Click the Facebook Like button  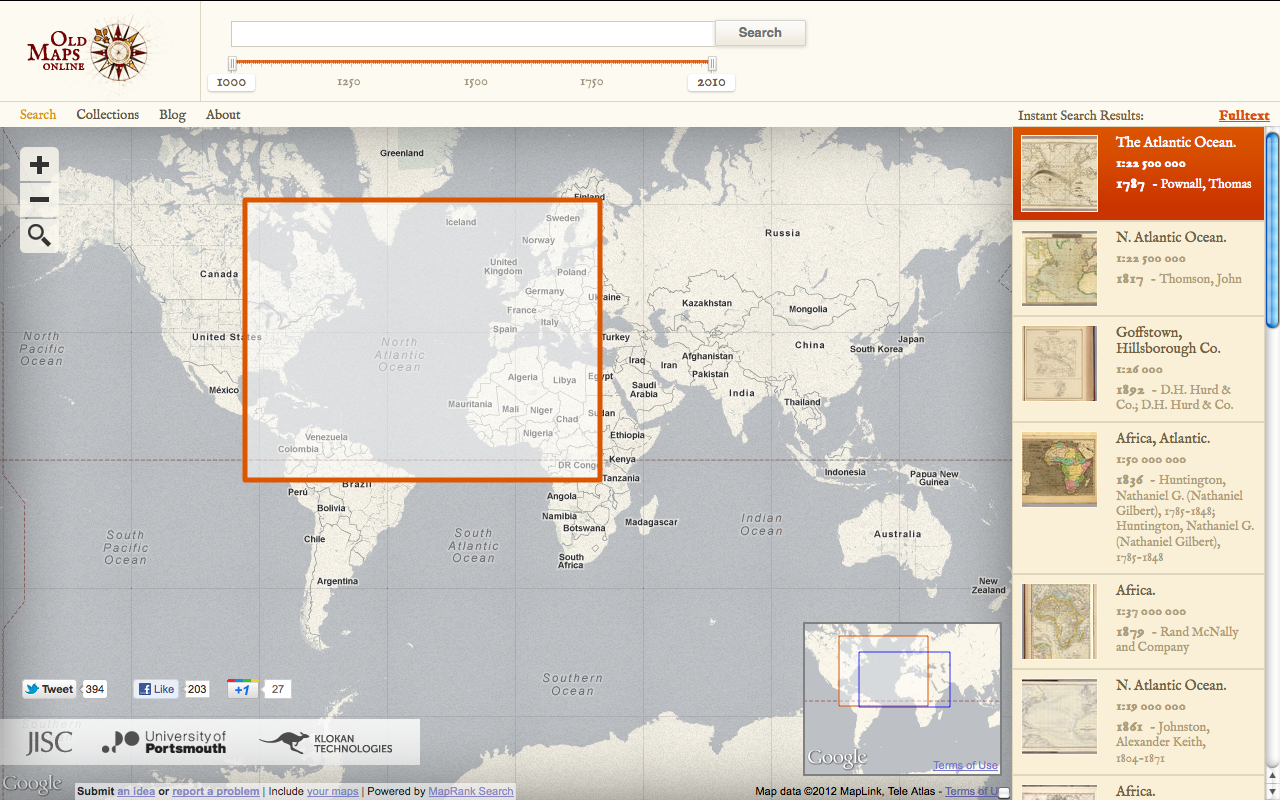[157, 689]
